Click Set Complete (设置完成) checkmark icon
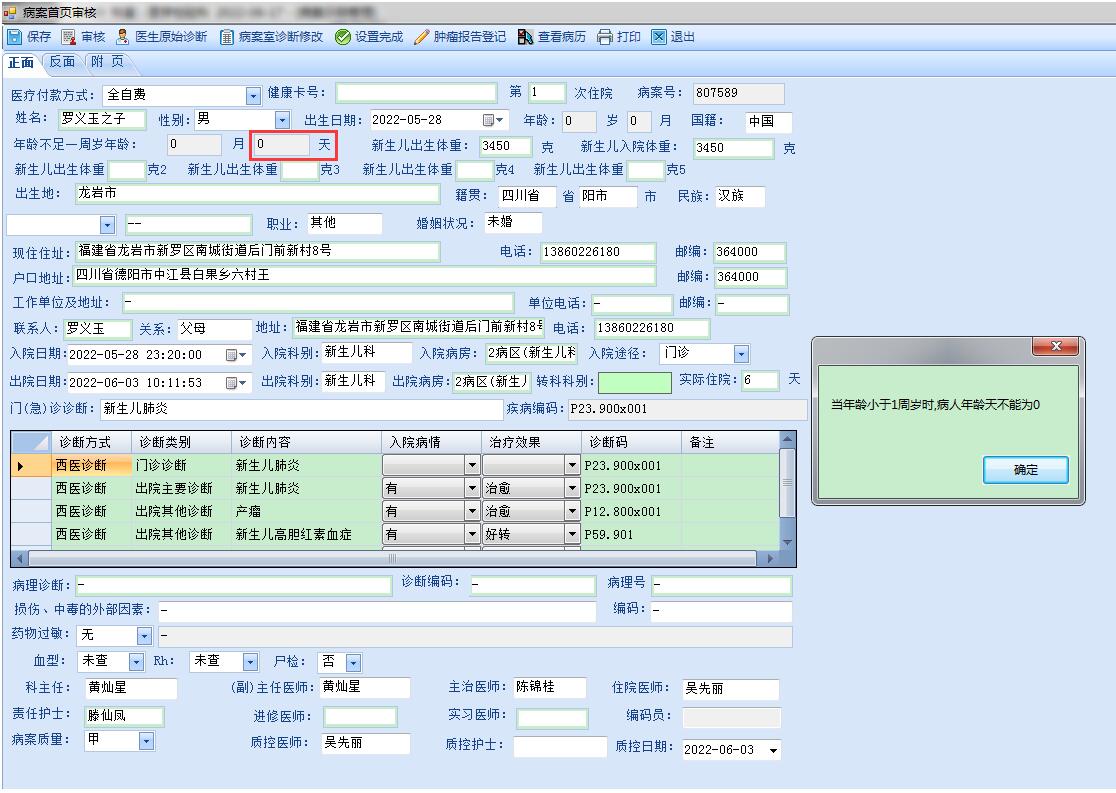Screen dimensions: 1116x793 pos(368,37)
